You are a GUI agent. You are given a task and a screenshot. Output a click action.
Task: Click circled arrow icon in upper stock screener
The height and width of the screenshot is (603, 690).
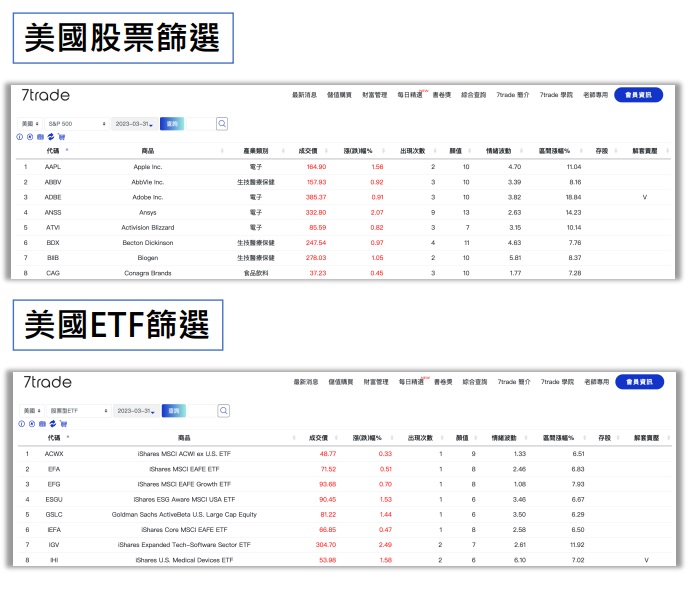pos(30,137)
